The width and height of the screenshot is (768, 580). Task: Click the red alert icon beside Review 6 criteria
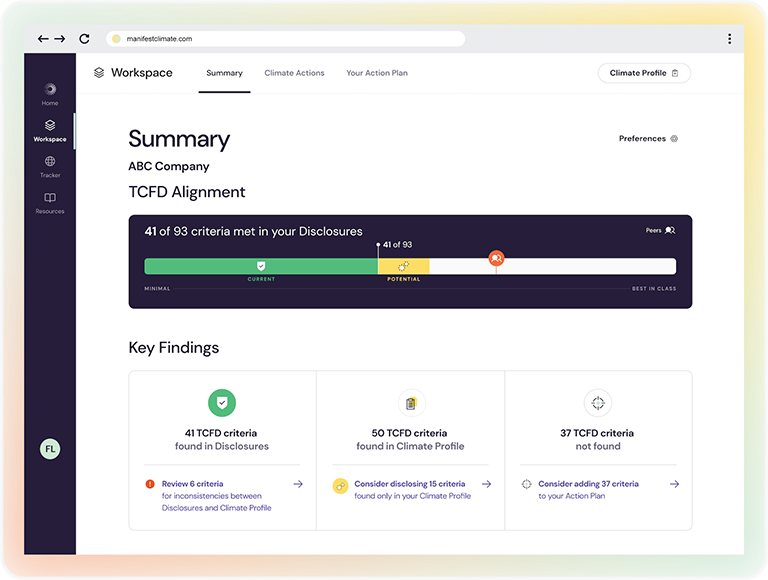coord(150,484)
